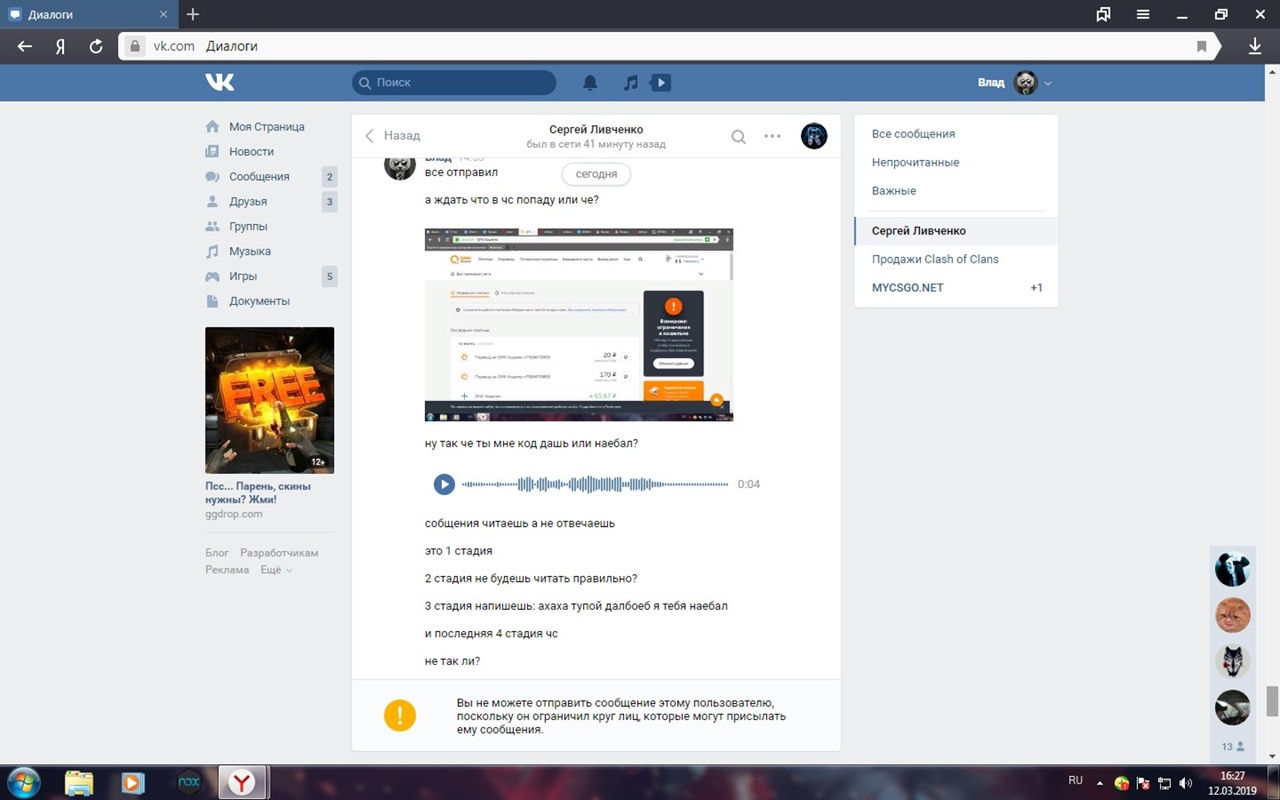1280x800 pixels.
Task: Open the notifications bell
Action: 590,83
